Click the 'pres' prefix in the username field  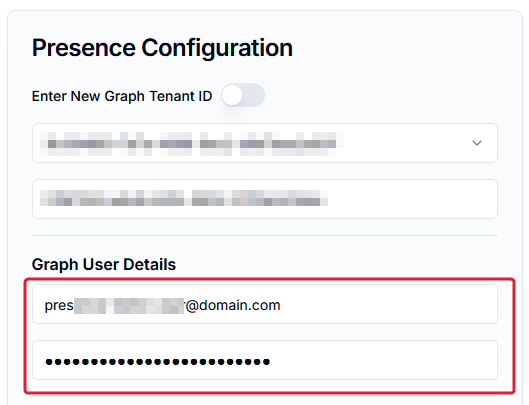point(59,306)
